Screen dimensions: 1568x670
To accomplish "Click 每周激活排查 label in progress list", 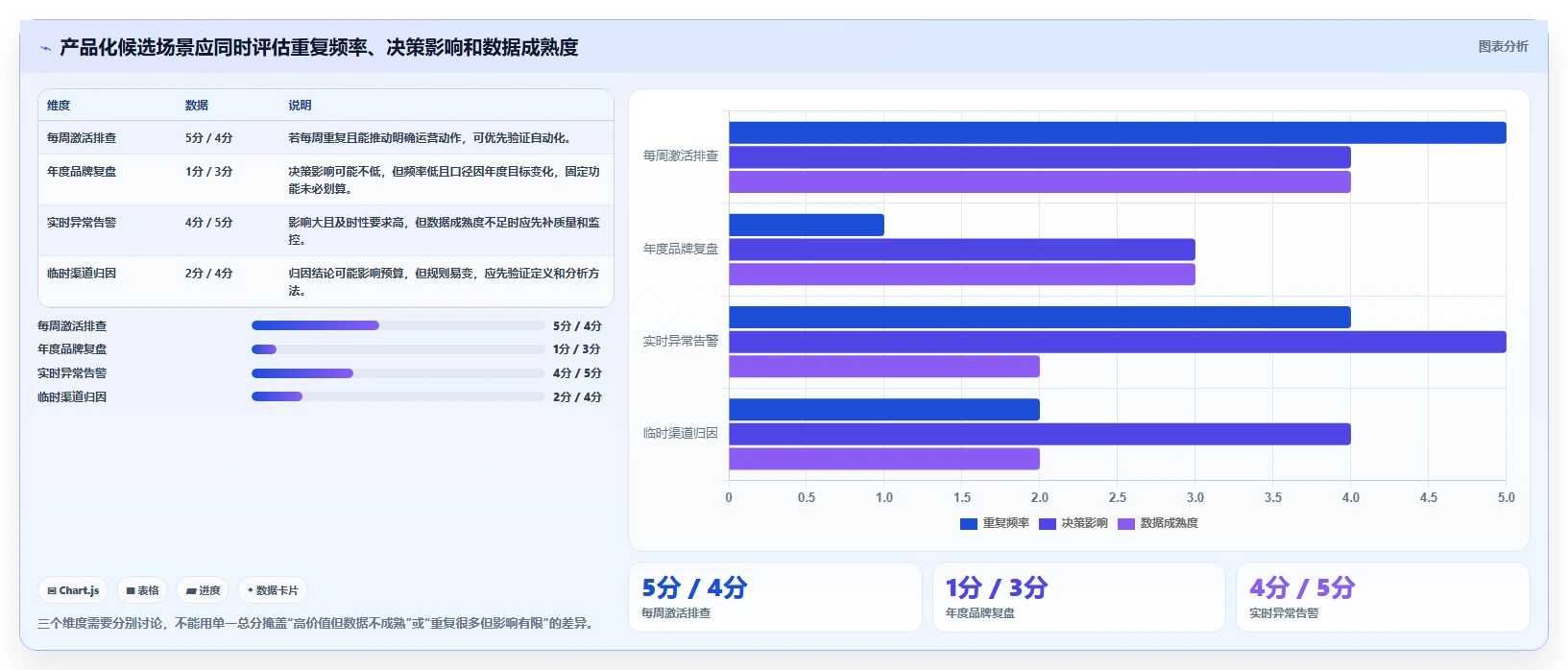I will 72,326.
